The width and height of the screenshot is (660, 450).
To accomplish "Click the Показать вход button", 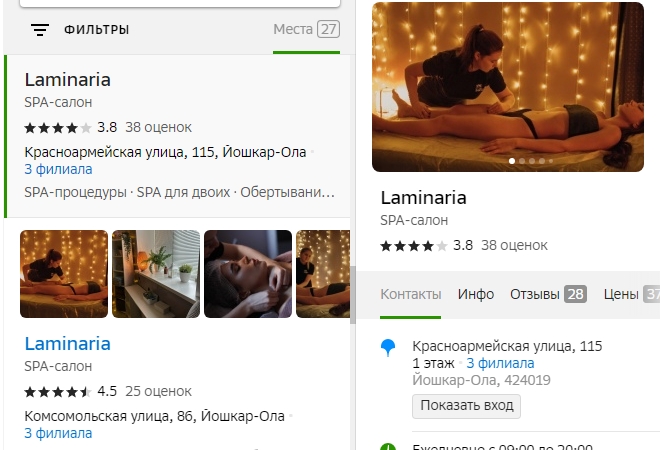I will click(466, 406).
